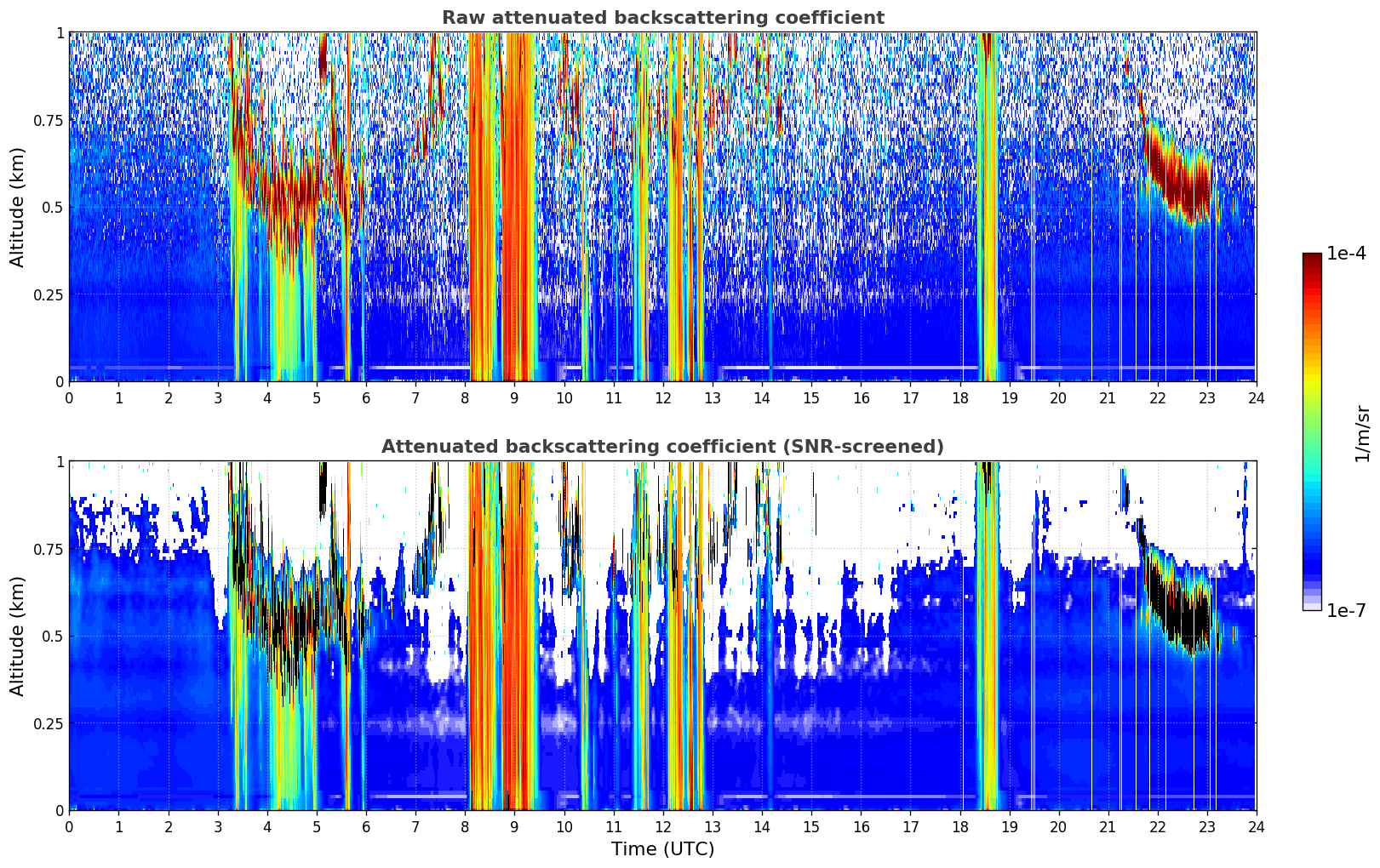Click the bottom plot altitude tick '0.5'

(53, 637)
